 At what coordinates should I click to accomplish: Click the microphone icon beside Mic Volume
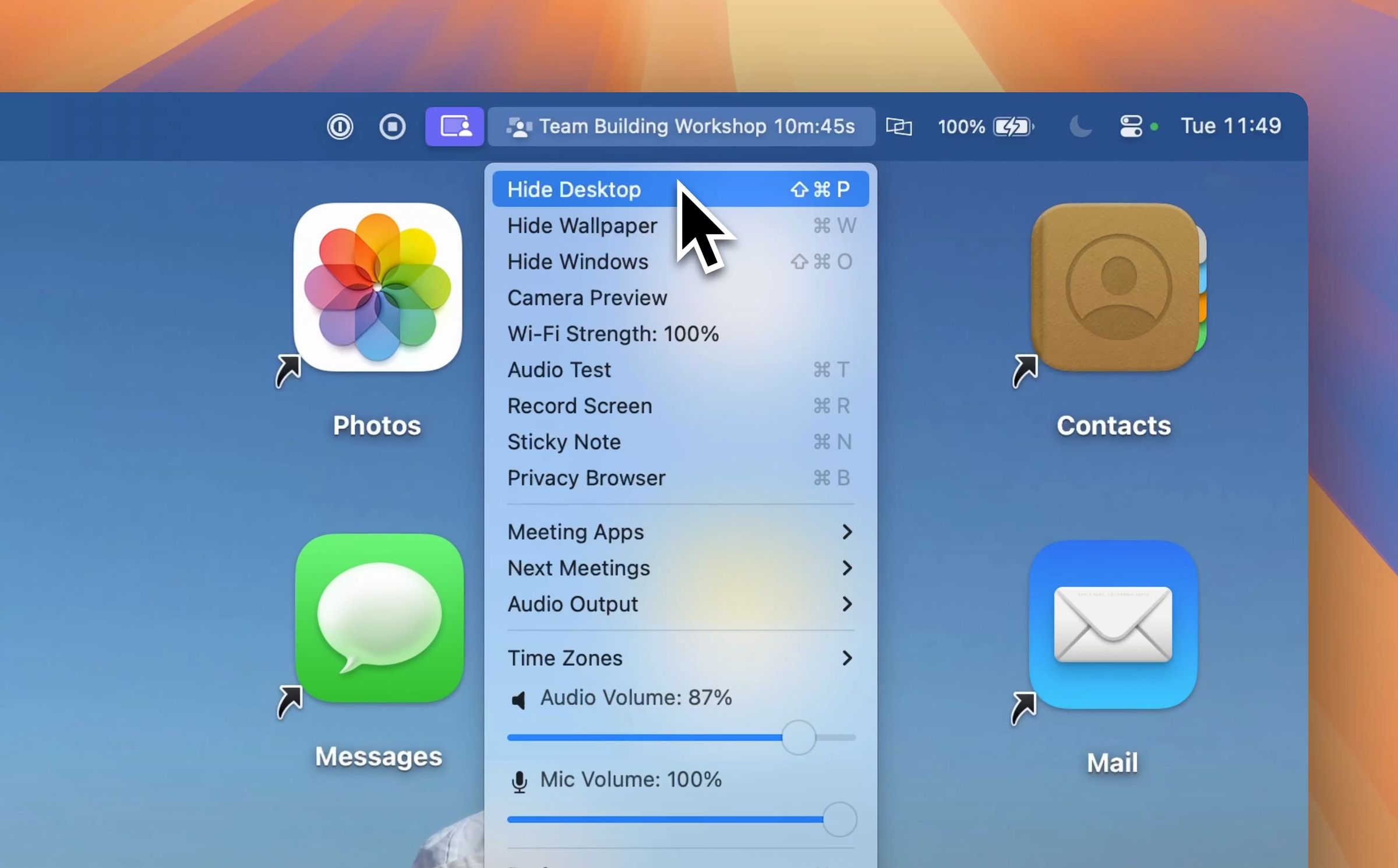519,782
